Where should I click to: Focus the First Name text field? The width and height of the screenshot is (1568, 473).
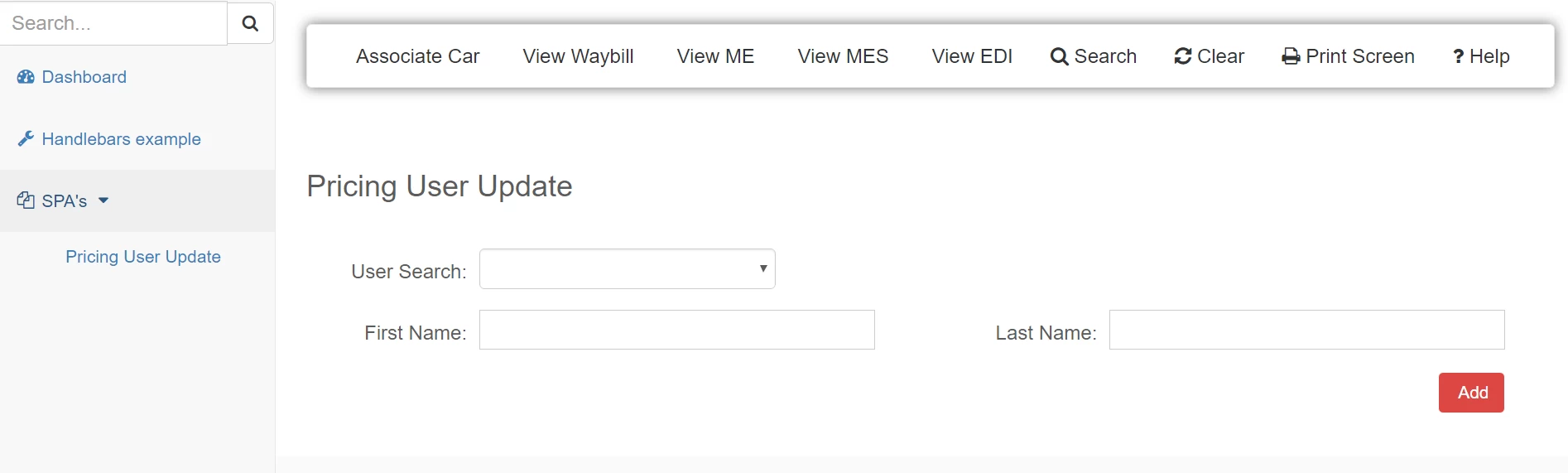tap(677, 330)
